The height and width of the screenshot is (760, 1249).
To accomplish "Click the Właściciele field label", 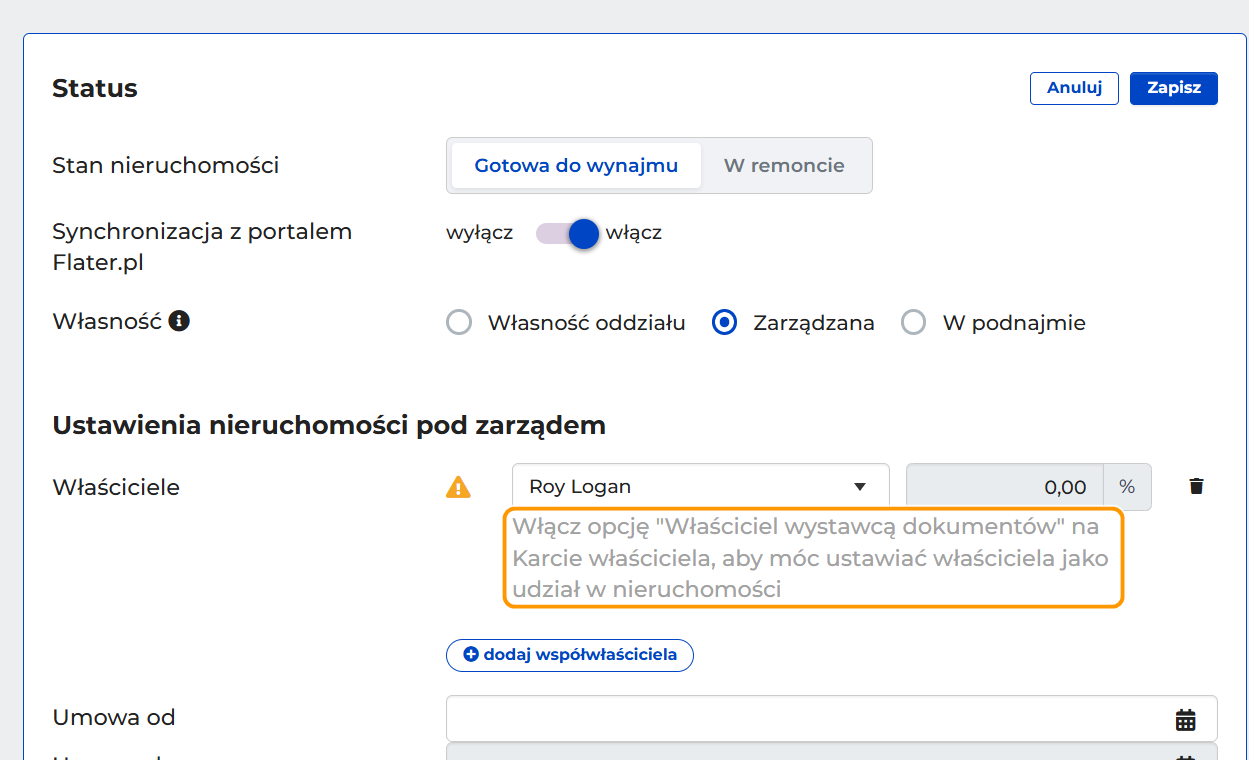I will [x=116, y=487].
